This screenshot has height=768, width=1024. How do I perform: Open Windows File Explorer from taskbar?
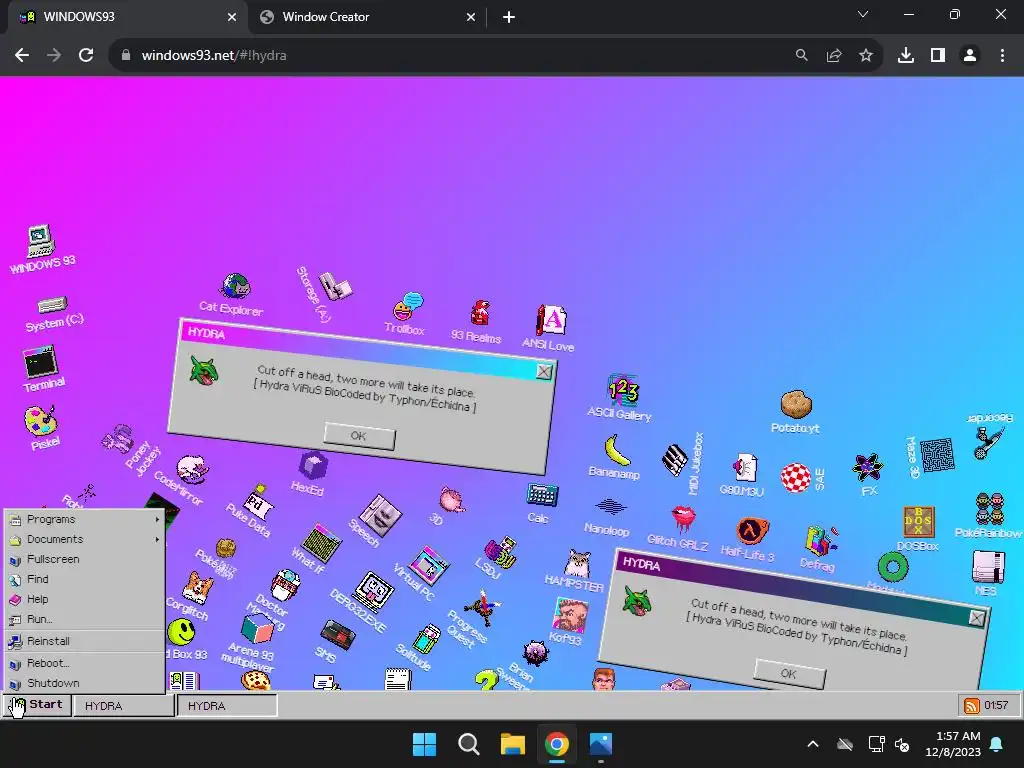click(x=513, y=744)
